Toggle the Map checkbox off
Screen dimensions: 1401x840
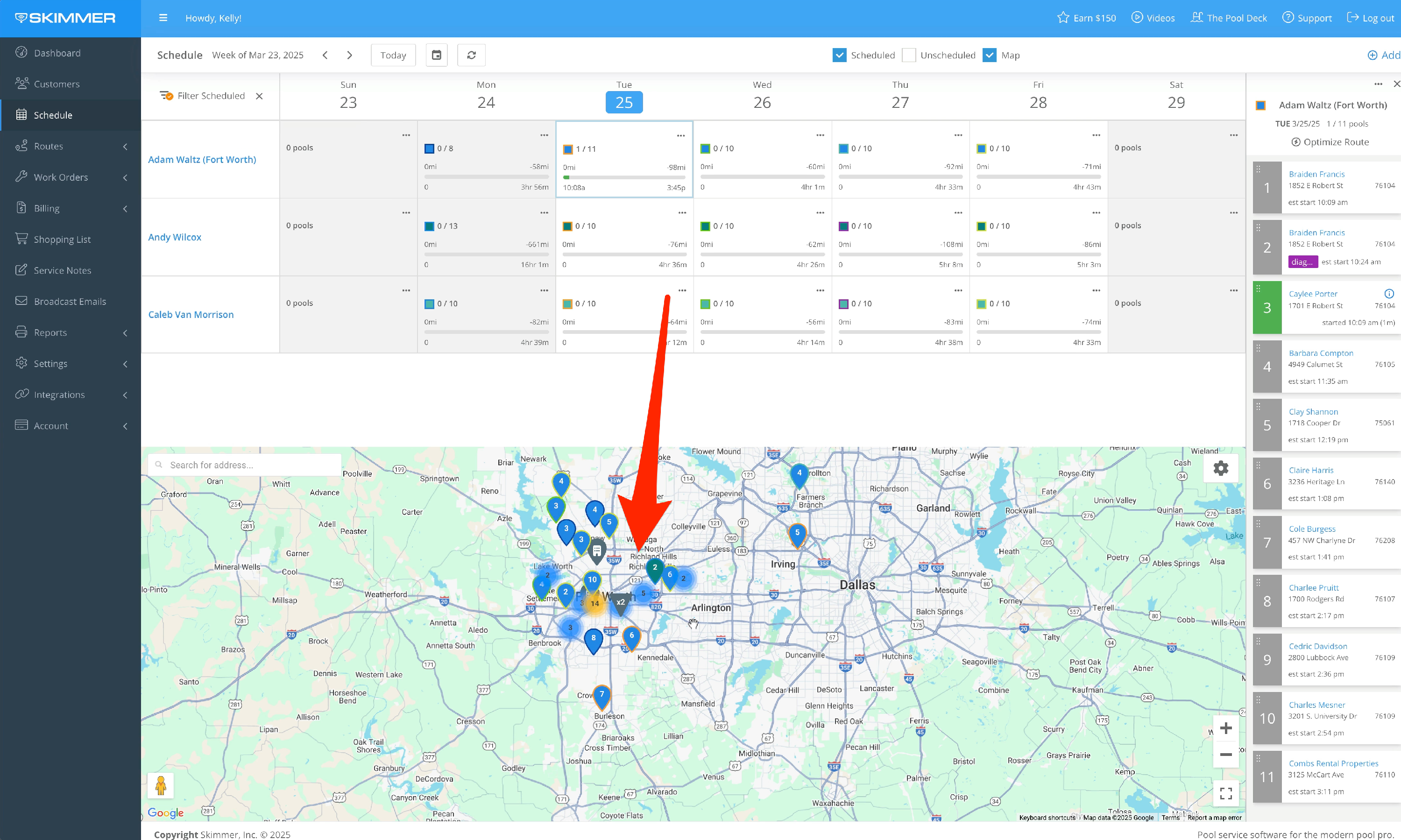[x=989, y=55]
